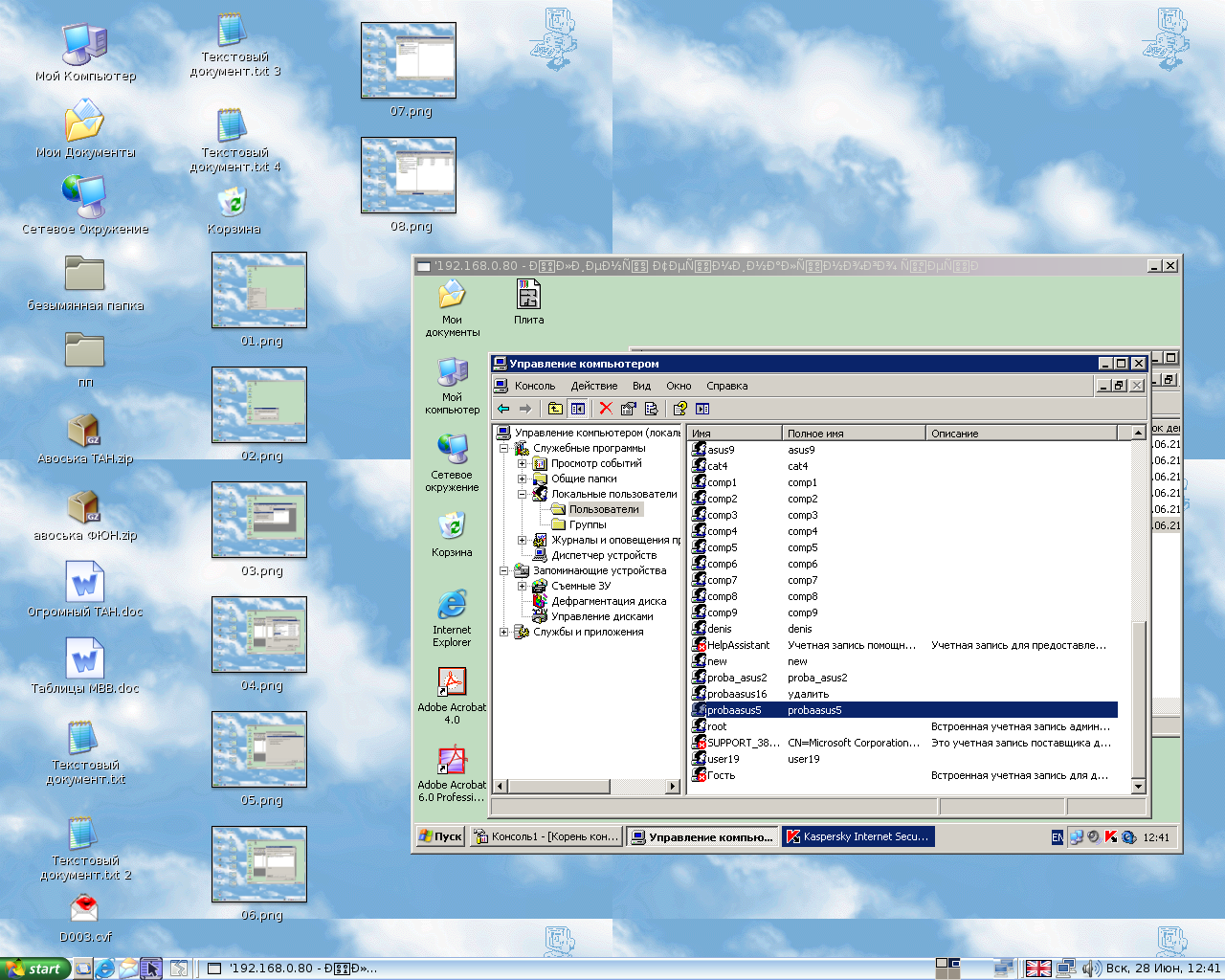Viewport: 1225px width, 980px height.
Task: Collapse the Локальные пользователи tree node
Action: tap(523, 494)
